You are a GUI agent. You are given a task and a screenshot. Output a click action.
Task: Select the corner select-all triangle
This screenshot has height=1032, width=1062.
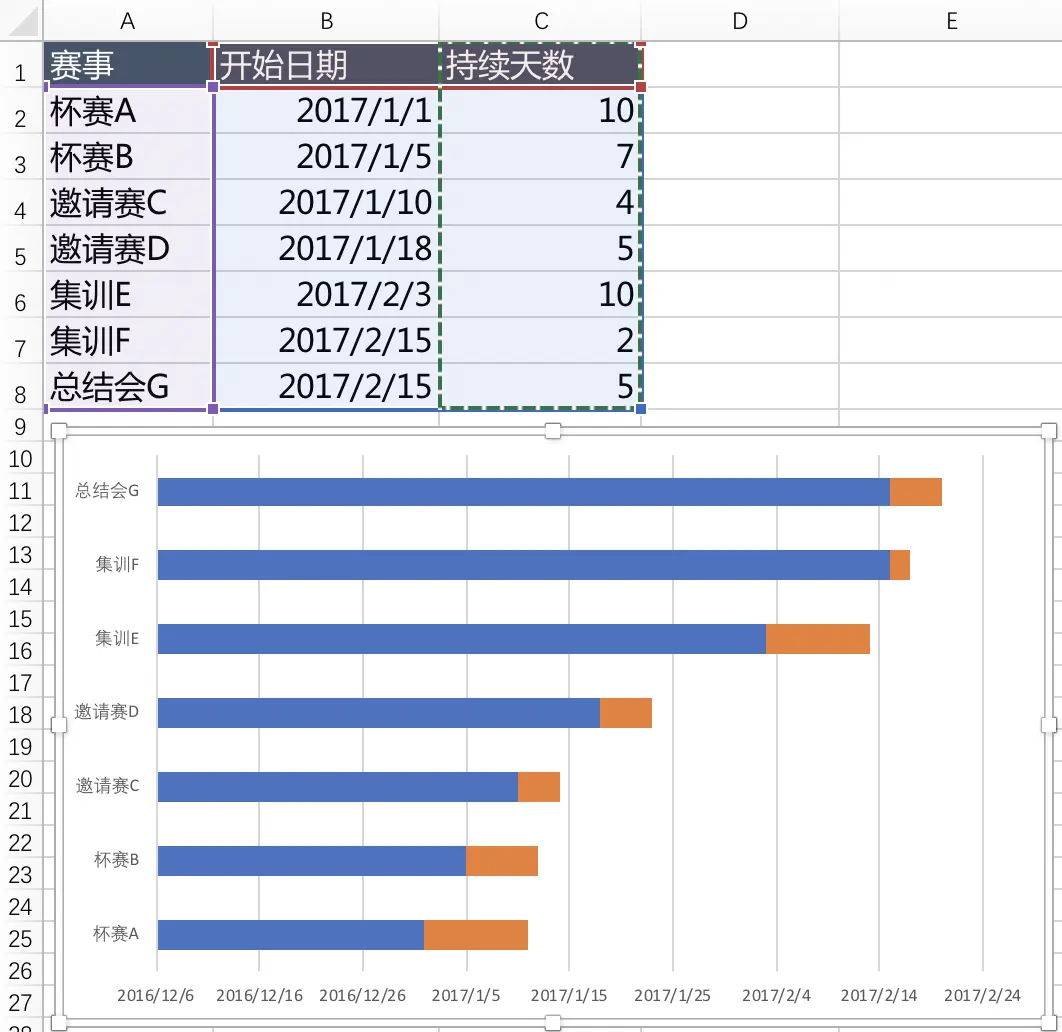[x=22, y=20]
